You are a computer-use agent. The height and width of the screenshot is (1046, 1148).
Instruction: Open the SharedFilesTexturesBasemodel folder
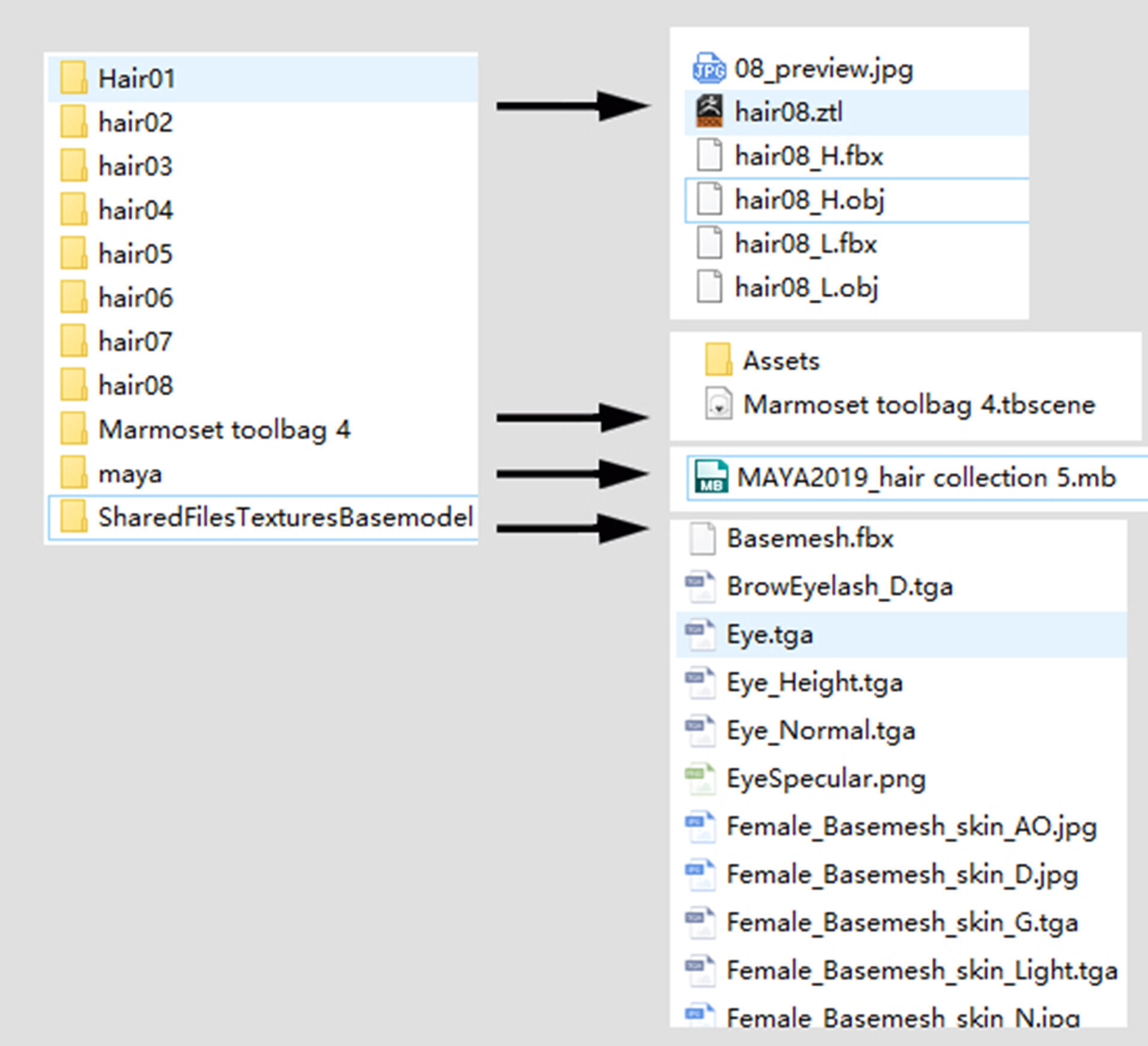(285, 518)
